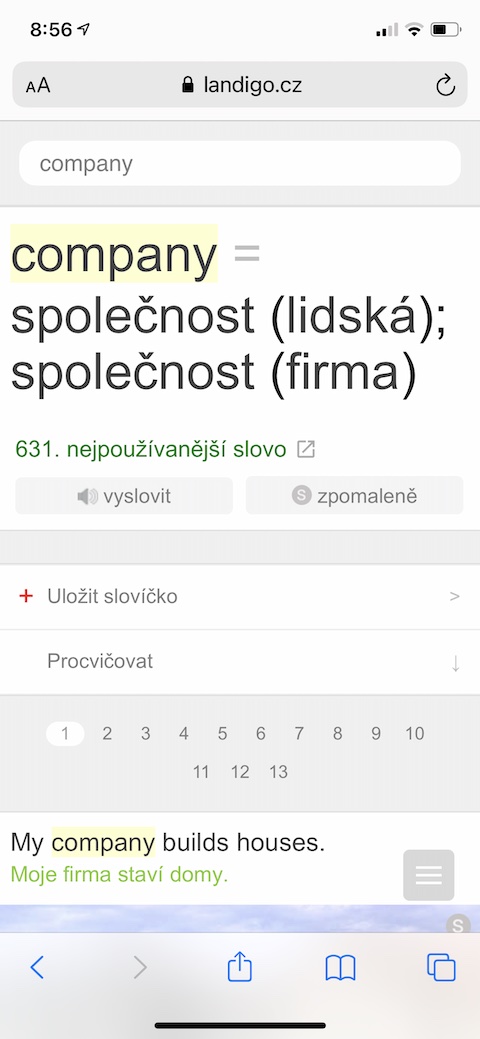Viewport: 480px width, 1039px height.
Task: Select example page 2
Action: click(107, 734)
